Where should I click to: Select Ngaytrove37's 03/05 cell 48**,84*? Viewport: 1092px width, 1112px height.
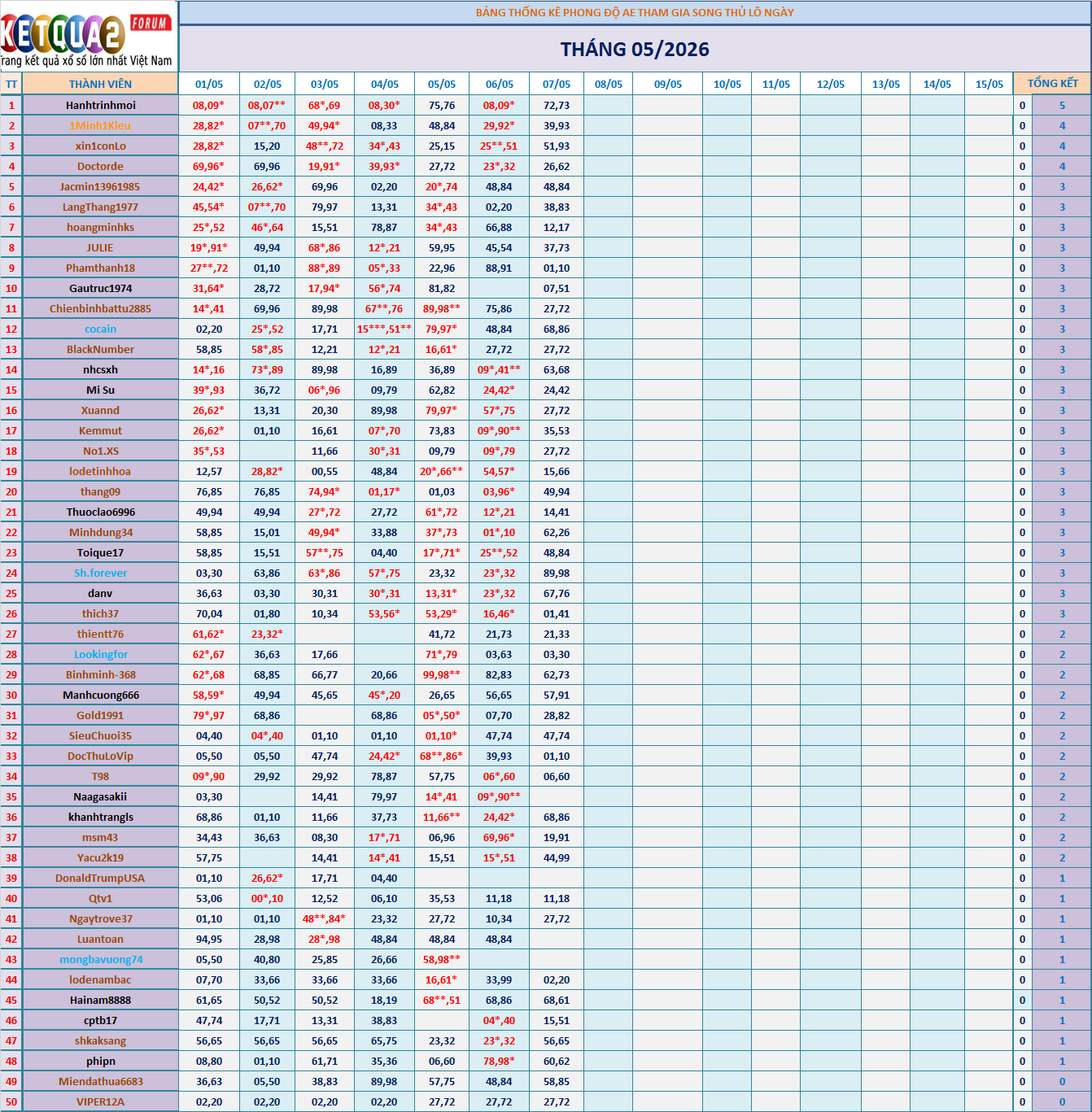pyautogui.click(x=325, y=918)
